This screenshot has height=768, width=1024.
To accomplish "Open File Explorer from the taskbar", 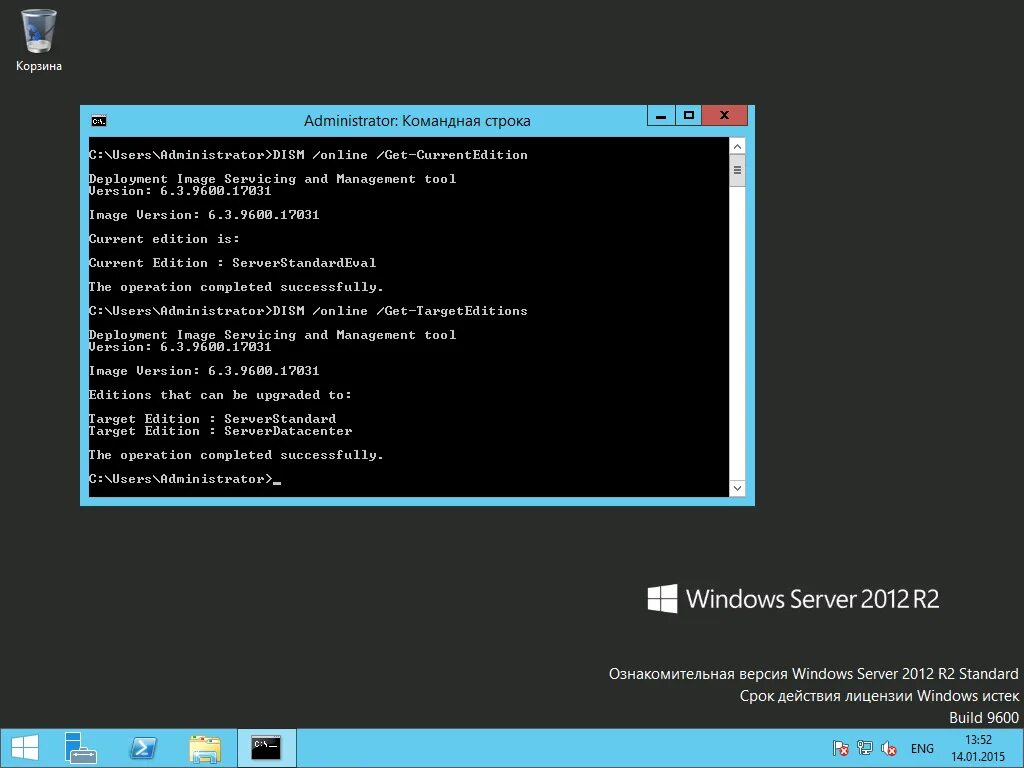I will 204,747.
